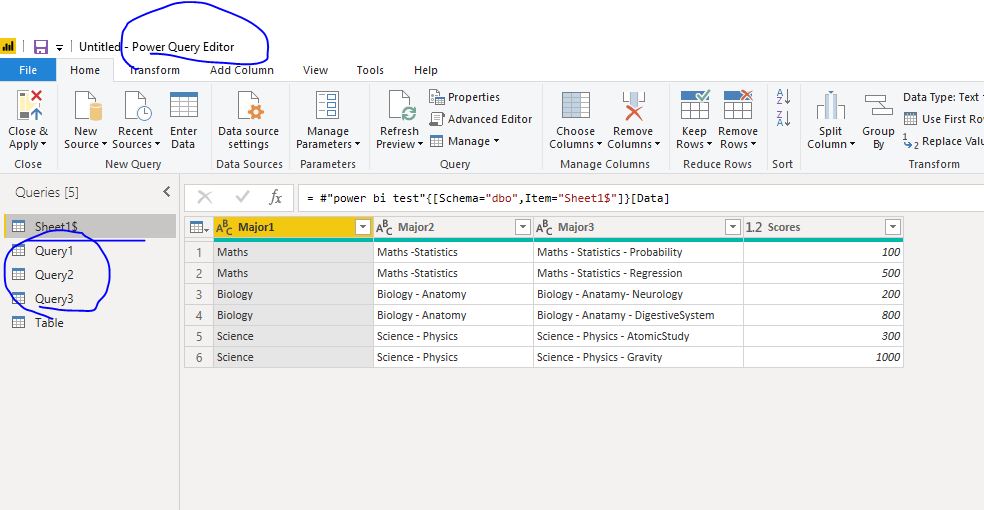Open the New Source icon
The image size is (984, 510).
tap(87, 105)
